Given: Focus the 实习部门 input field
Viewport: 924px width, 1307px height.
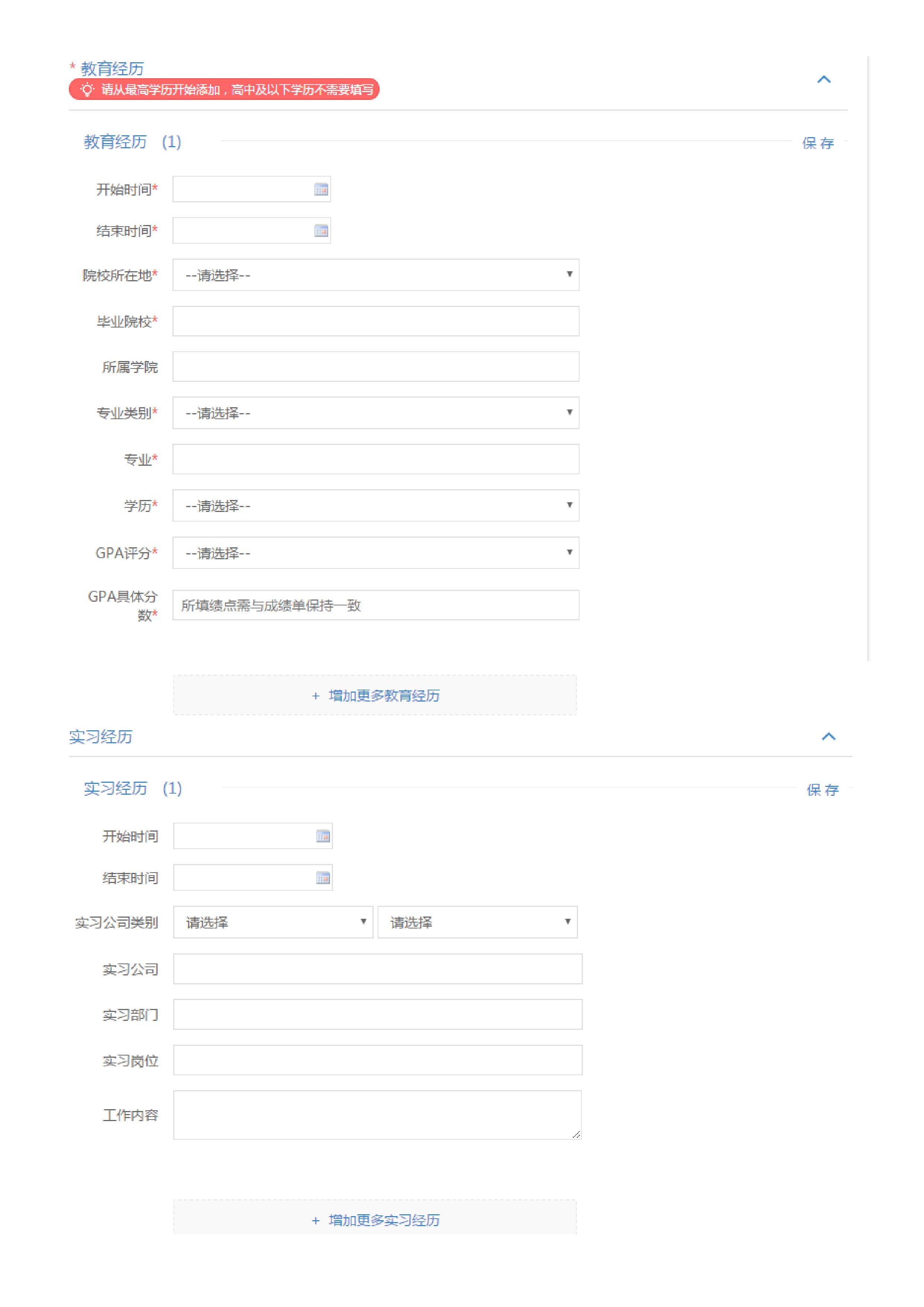Looking at the screenshot, I should pyautogui.click(x=378, y=1015).
